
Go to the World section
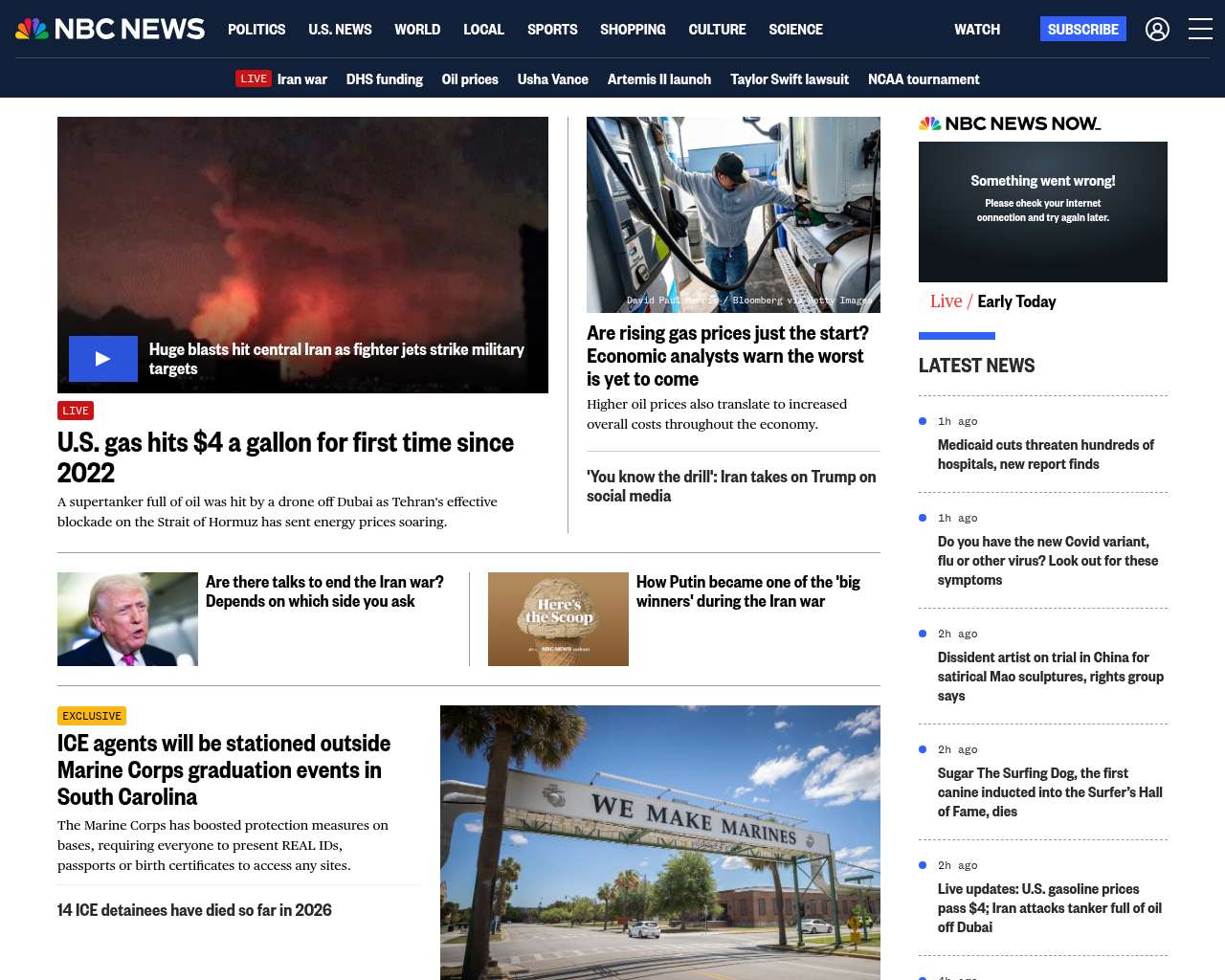(417, 30)
